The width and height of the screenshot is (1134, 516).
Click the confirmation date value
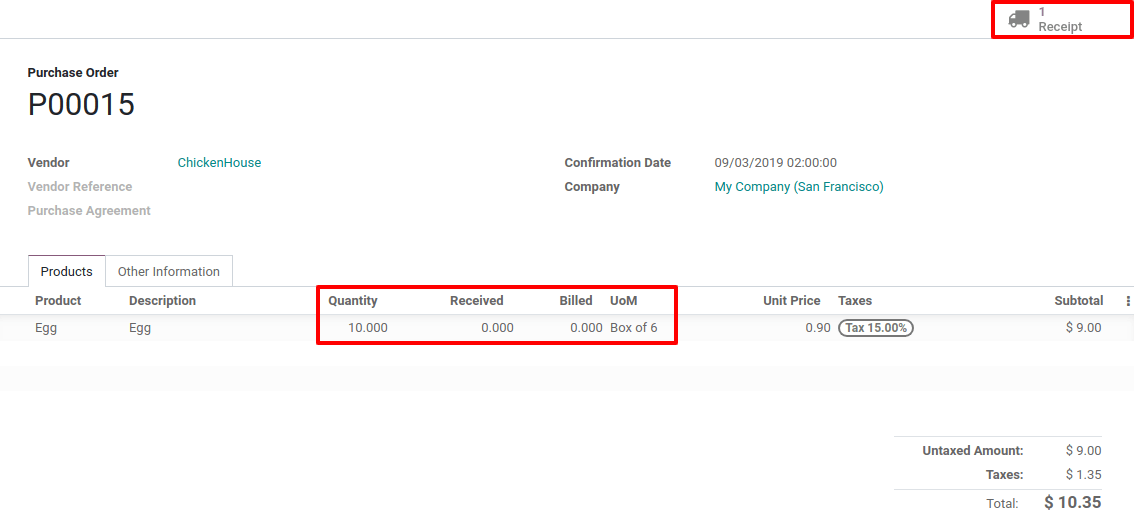pos(775,163)
